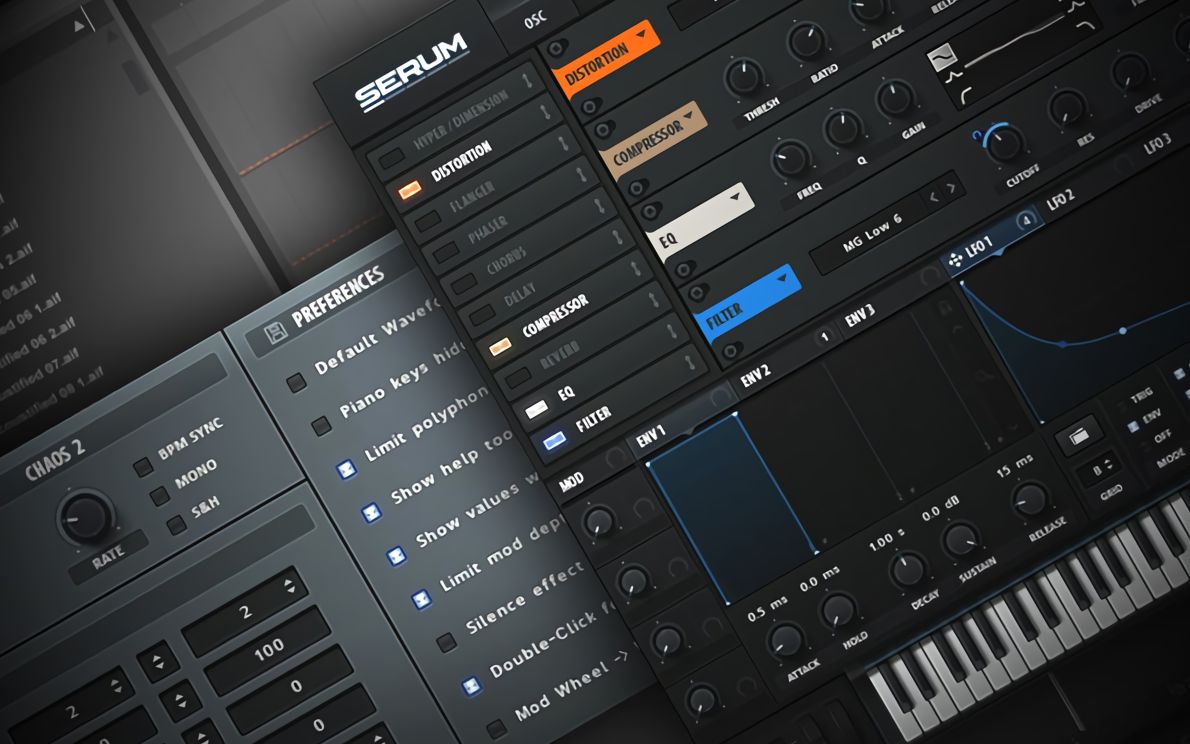Viewport: 1190px width, 744px height.
Task: Click the mod count badge 4 on LFO 1
Action: pyautogui.click(x=1025, y=220)
